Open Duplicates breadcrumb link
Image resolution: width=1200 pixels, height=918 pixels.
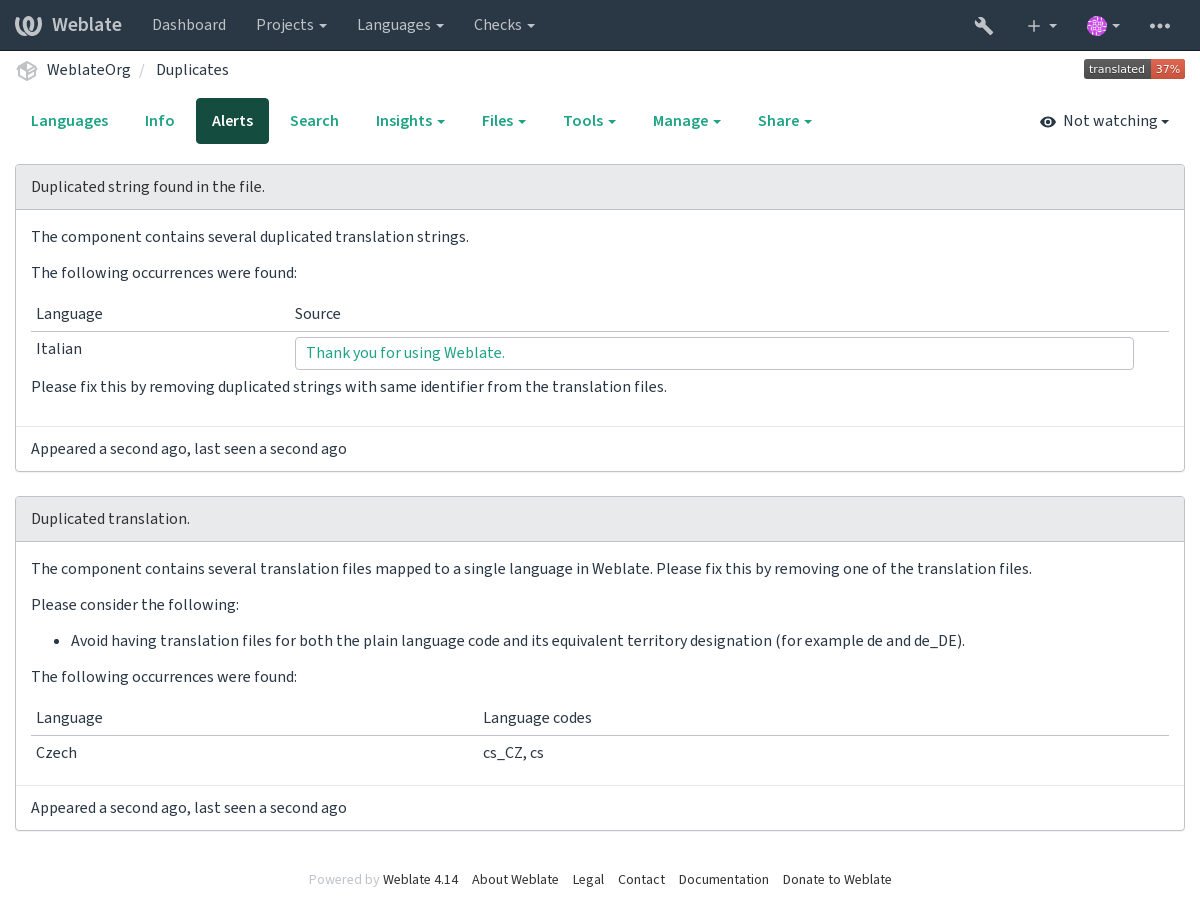pyautogui.click(x=192, y=70)
